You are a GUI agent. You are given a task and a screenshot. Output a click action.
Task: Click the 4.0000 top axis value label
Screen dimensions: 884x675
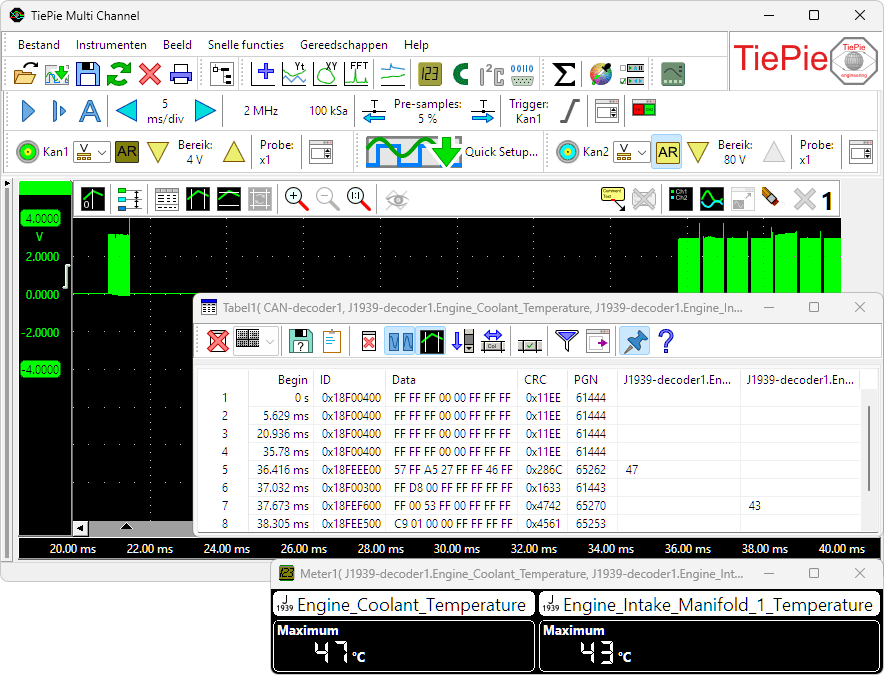coord(41,218)
